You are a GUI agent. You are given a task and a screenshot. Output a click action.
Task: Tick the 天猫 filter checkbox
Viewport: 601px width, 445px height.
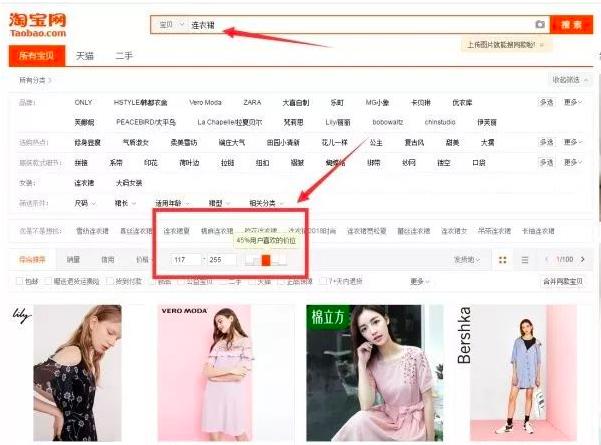click(x=252, y=282)
